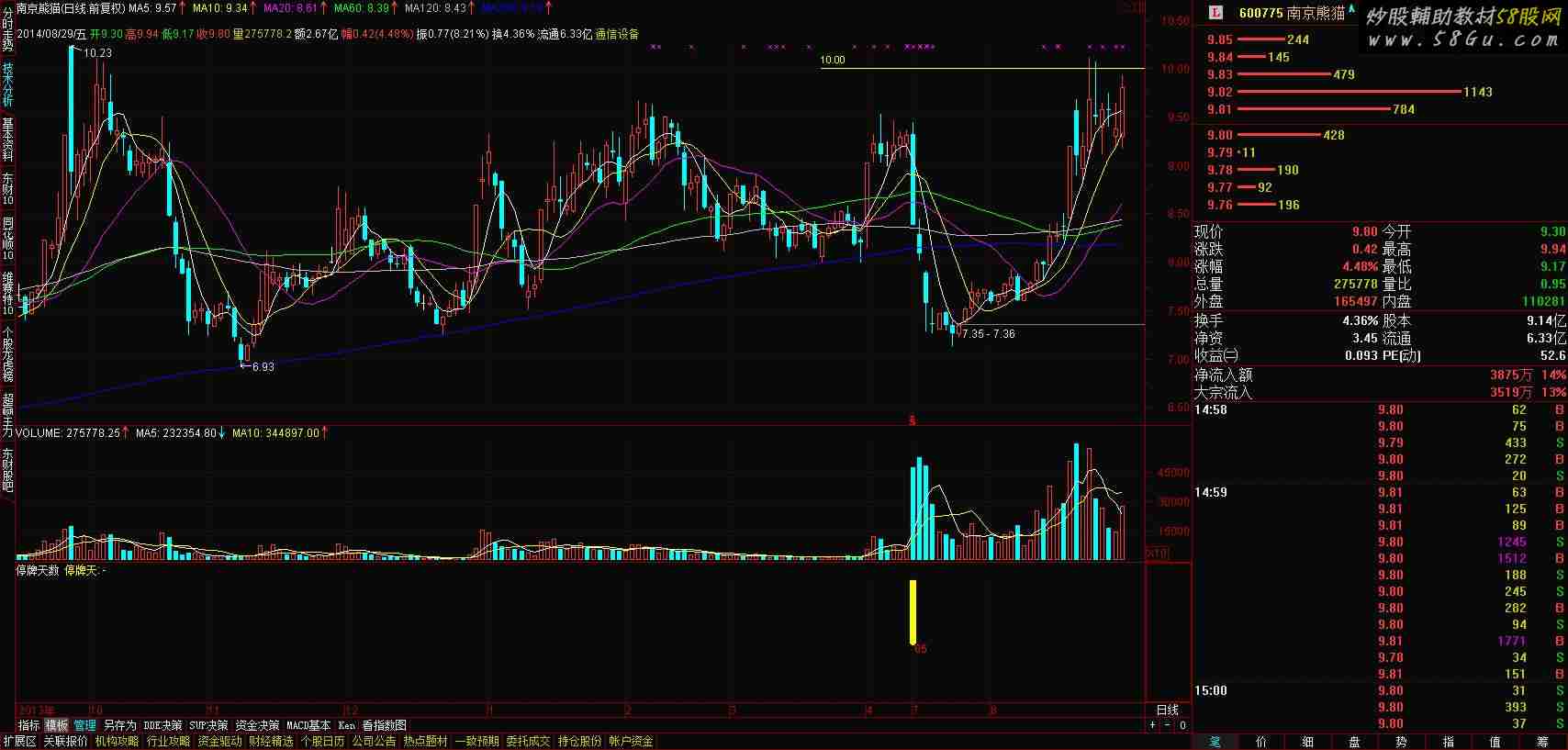
Task: Switch to 分时走势 intraday view in sidebar
Action: 7,26
